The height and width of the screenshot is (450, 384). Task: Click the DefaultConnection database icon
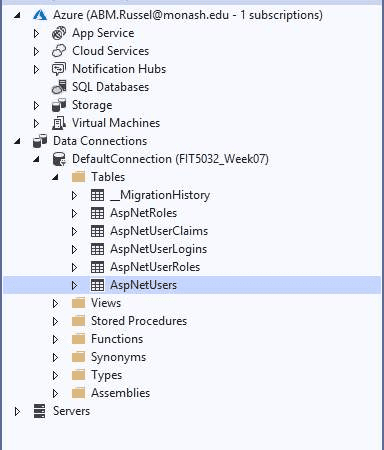pos(59,159)
